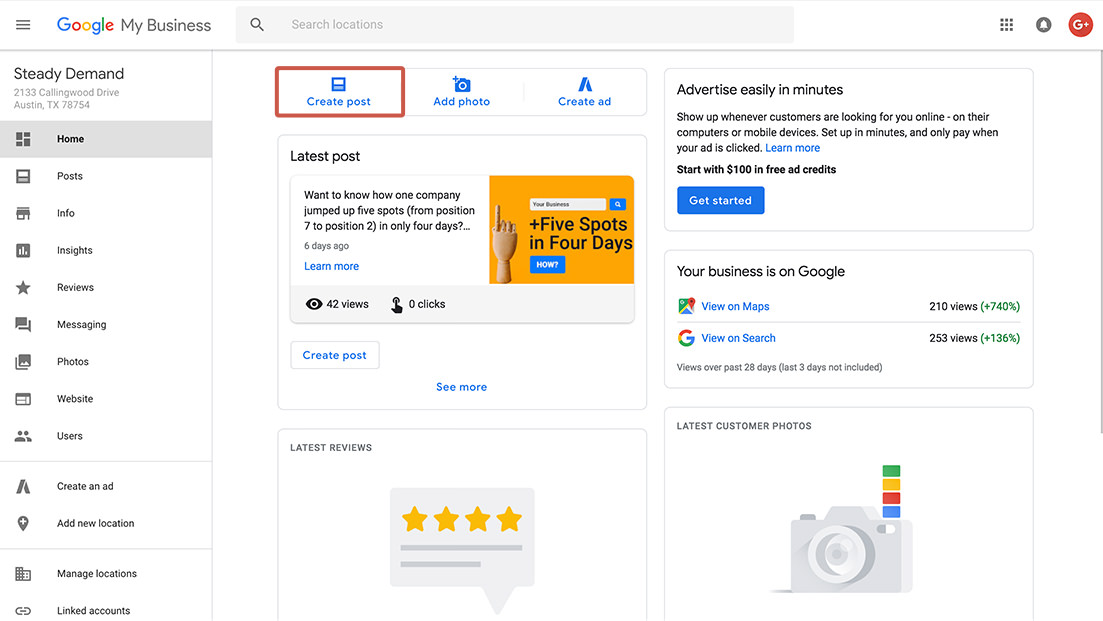The image size is (1103, 621).
Task: Click the Five Spots in Four Days image
Action: tap(561, 230)
